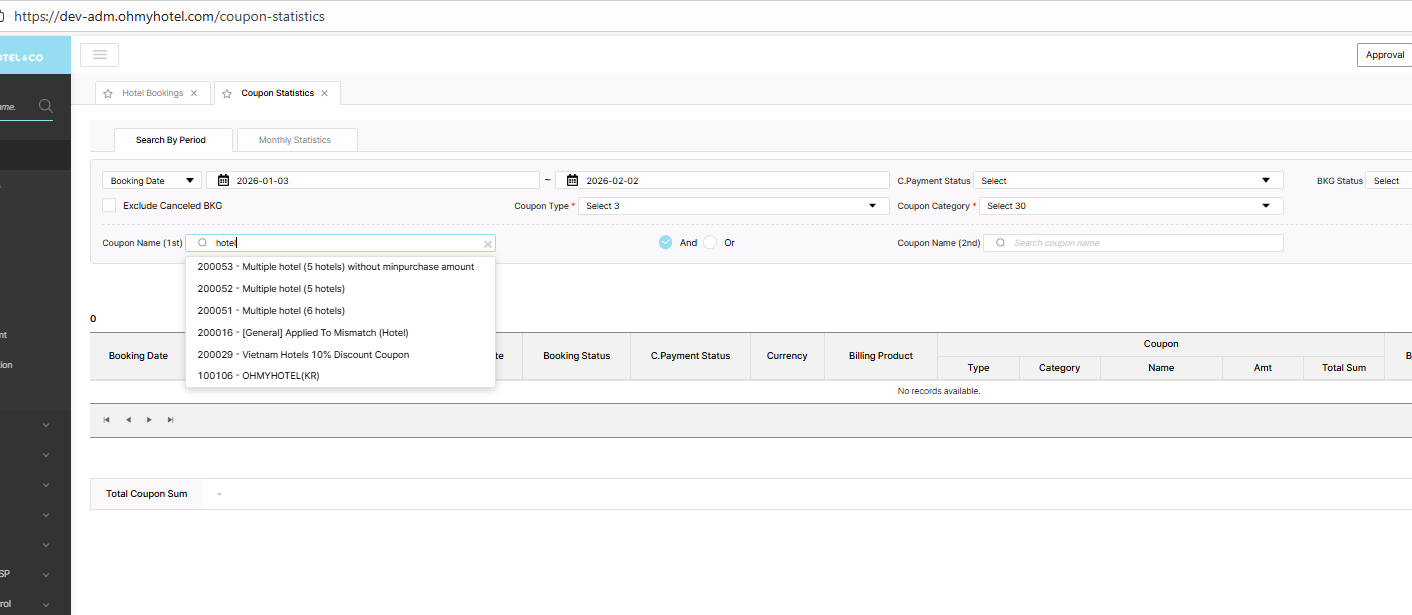Screen dimensions: 1412x615
Task: Click the Approval button
Action: click(1384, 55)
